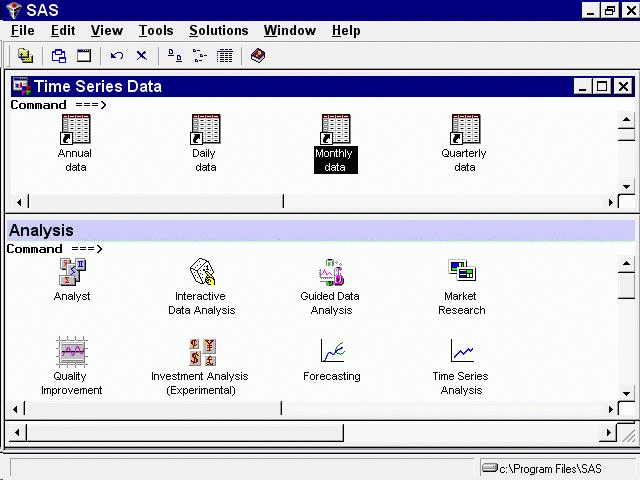Launch Investment Analysis (Experimental)
This screenshot has width=640, height=480.
point(202,352)
